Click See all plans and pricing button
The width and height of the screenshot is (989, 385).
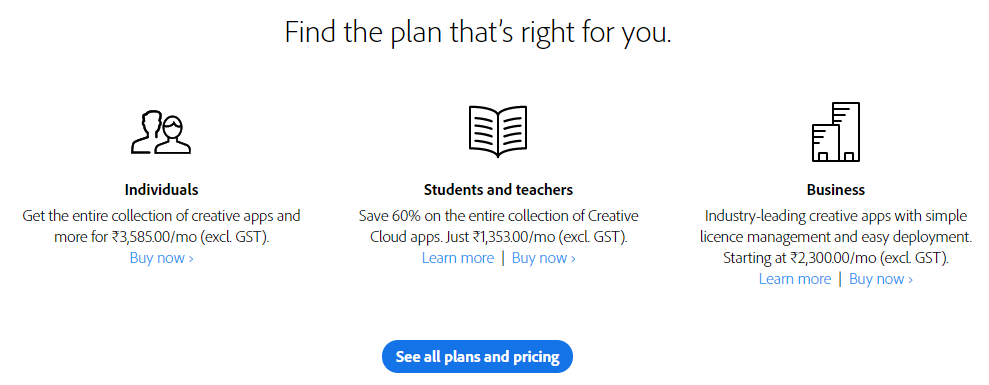point(477,357)
